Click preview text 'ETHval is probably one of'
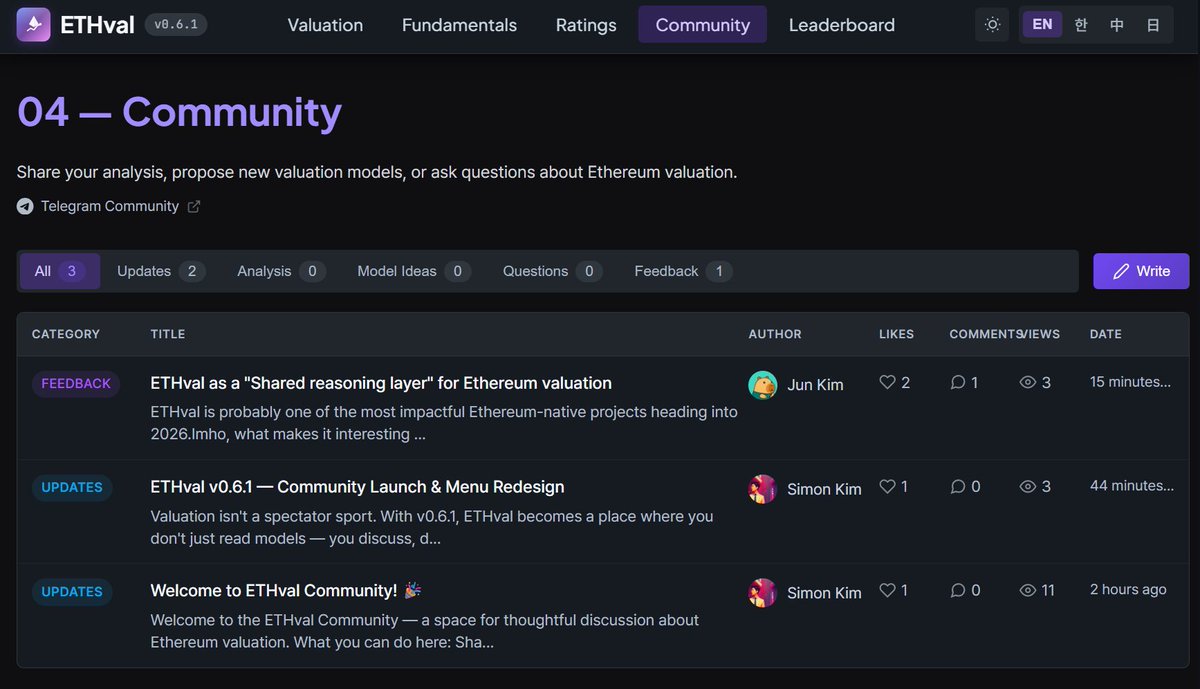This screenshot has width=1200, height=689. point(444,423)
